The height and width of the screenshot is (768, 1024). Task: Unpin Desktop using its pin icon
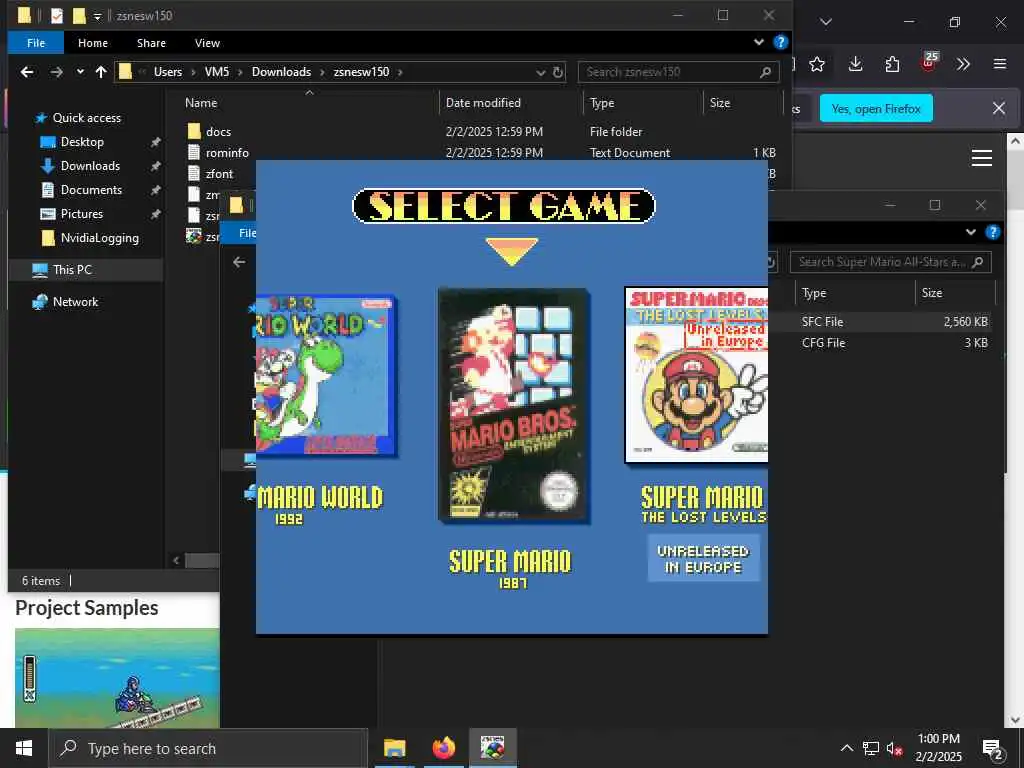[x=155, y=142]
